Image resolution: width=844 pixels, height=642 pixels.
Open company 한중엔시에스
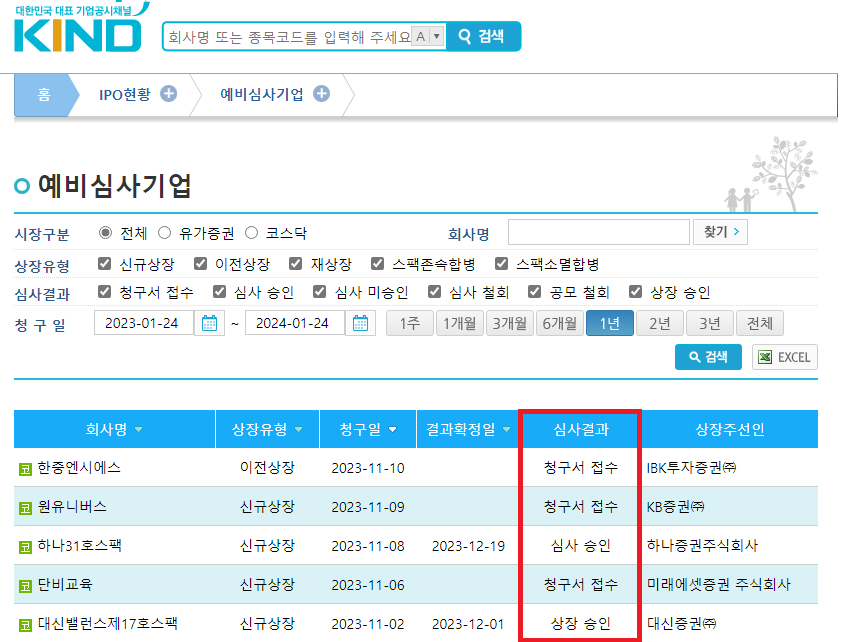coord(79,468)
